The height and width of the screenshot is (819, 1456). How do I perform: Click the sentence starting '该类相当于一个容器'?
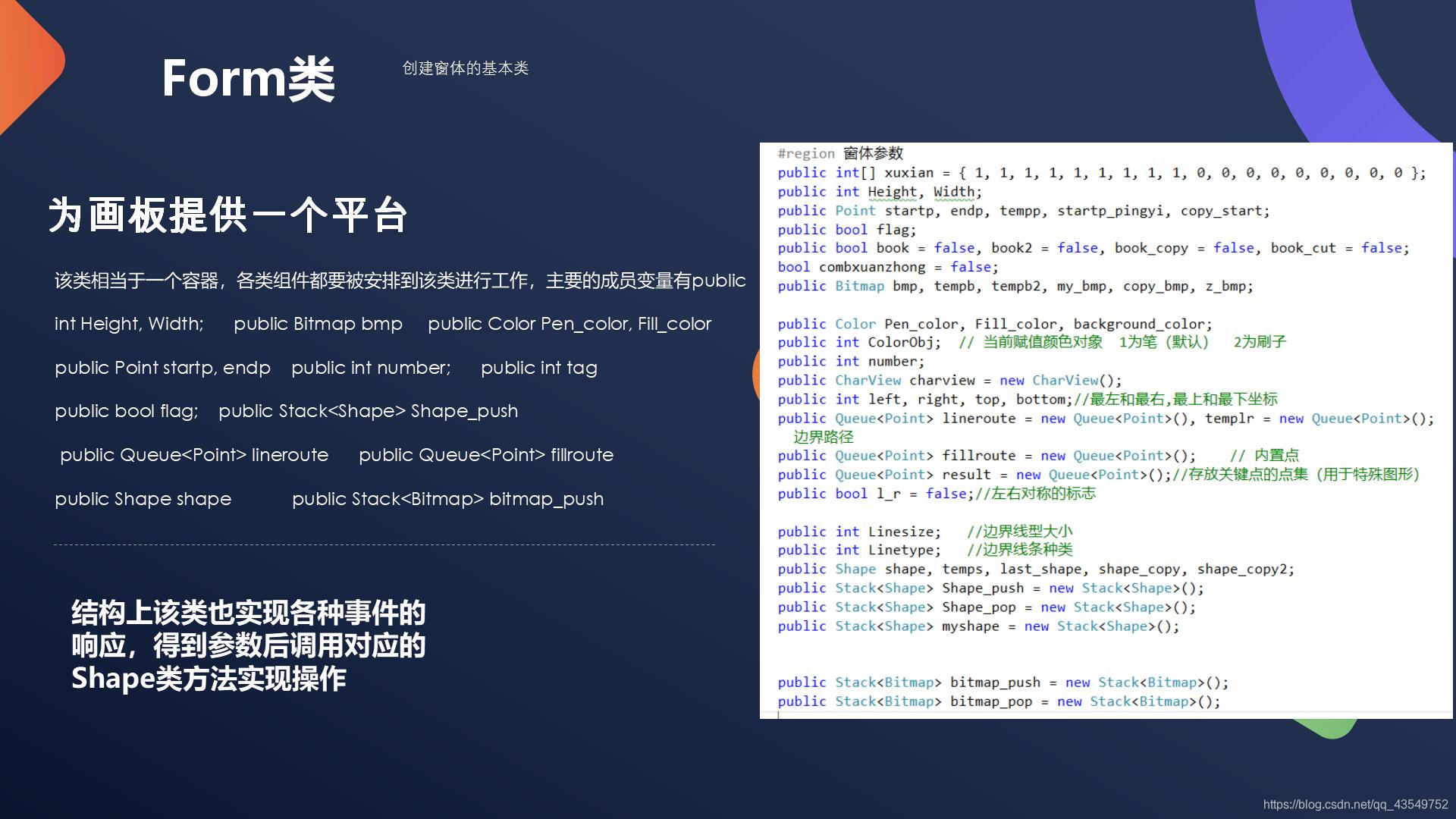tap(400, 281)
